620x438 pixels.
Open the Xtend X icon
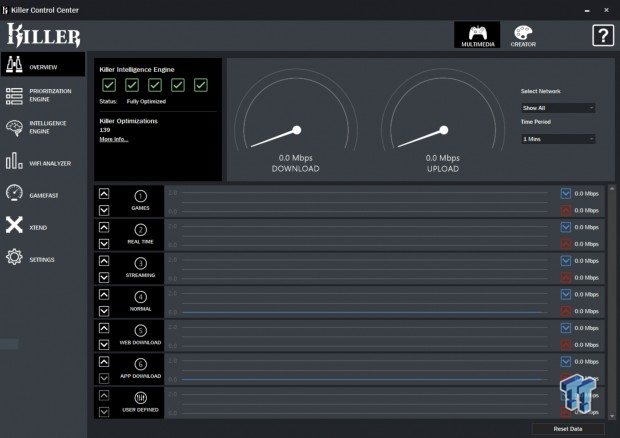[x=14, y=225]
